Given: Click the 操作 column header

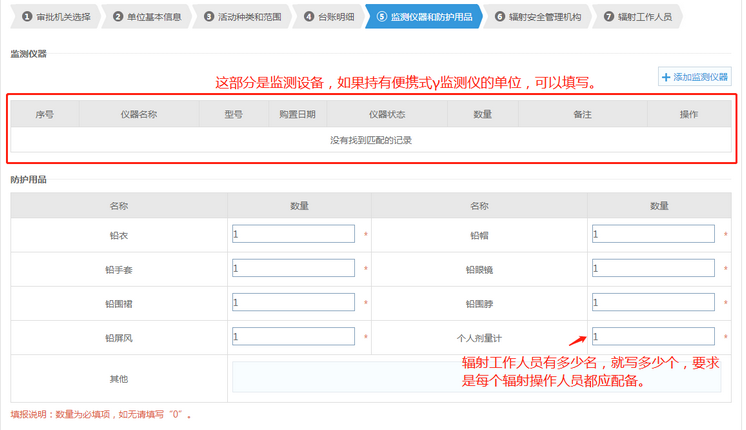Looking at the screenshot, I should click(x=689, y=114).
